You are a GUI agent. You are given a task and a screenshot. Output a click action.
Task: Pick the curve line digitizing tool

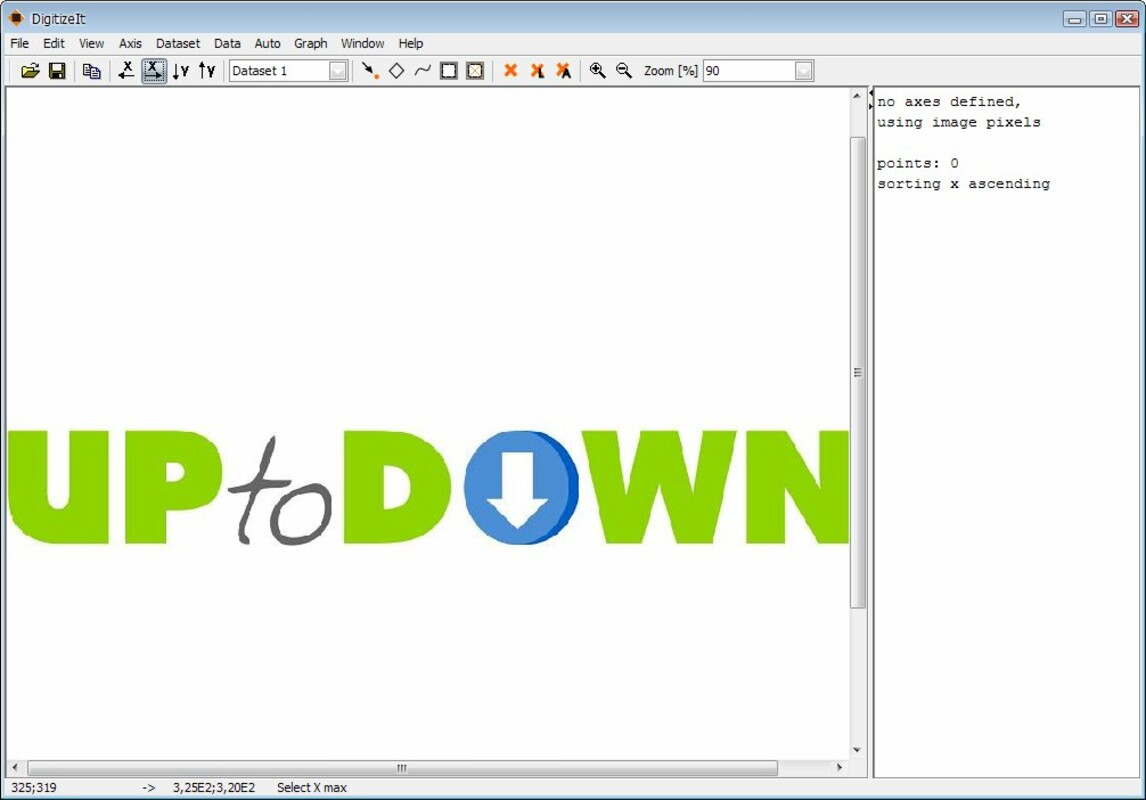pyautogui.click(x=422, y=71)
